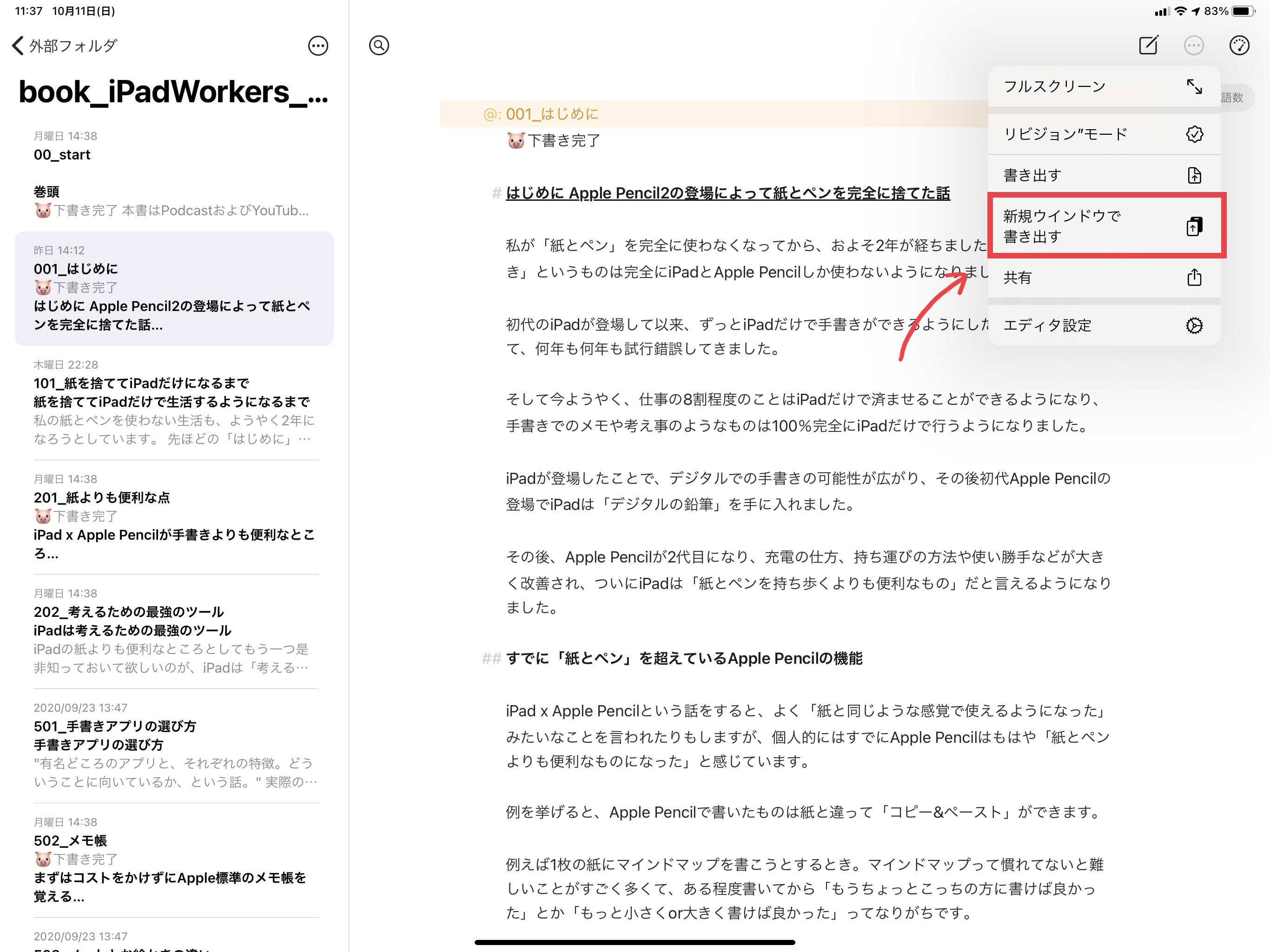Open the search magnifier icon

pos(379,46)
